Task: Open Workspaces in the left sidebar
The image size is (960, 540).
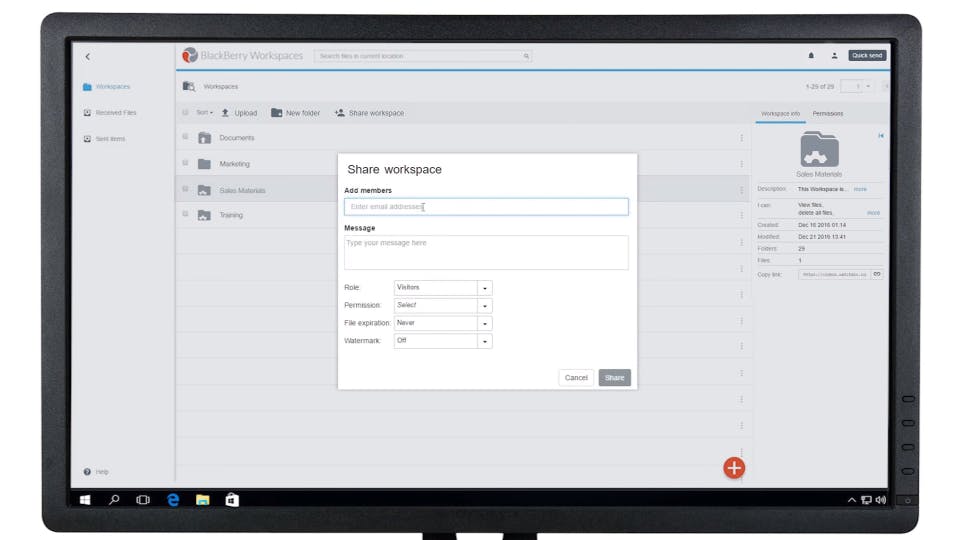Action: pos(107,87)
